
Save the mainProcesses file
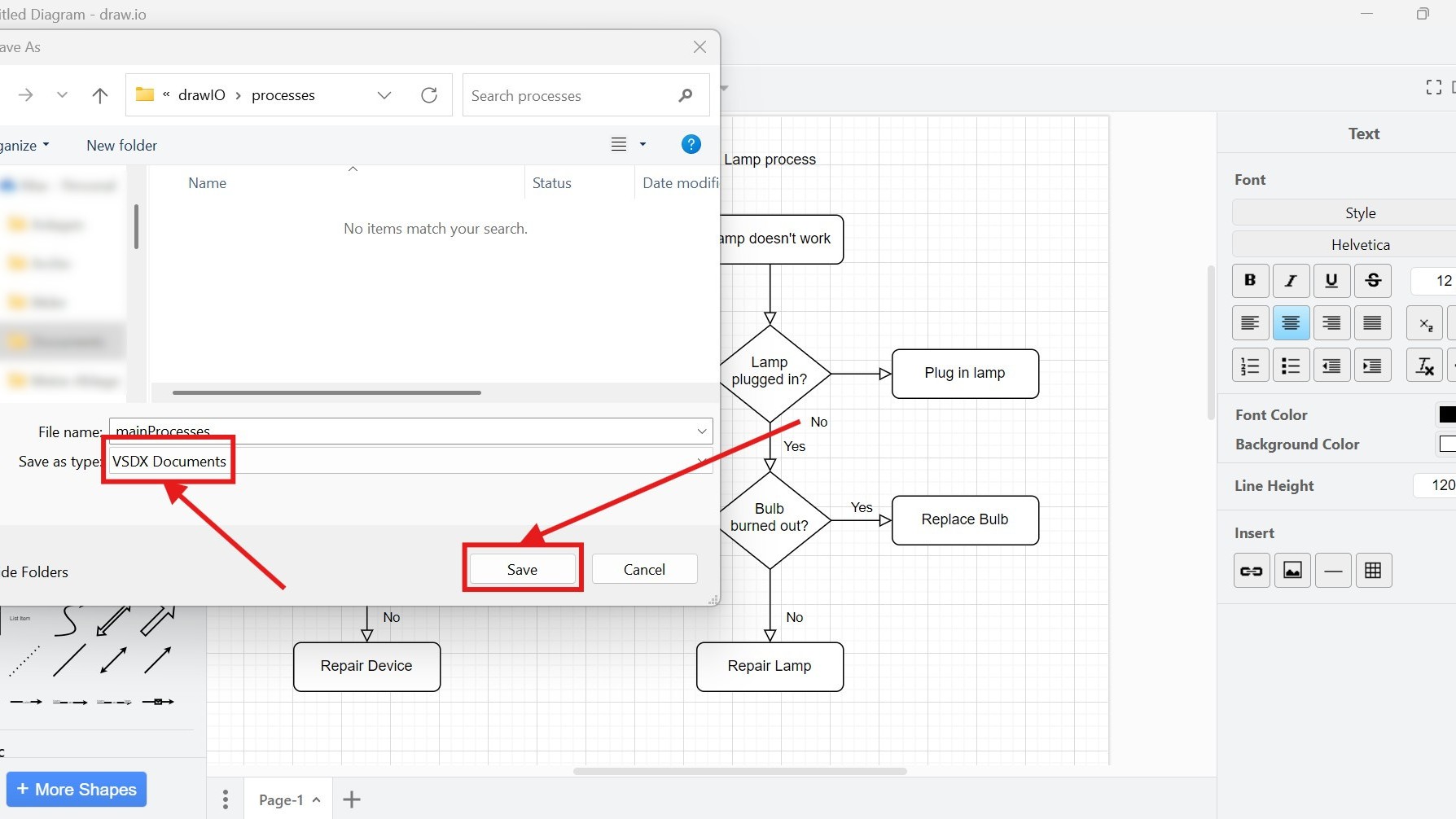pyautogui.click(x=521, y=569)
